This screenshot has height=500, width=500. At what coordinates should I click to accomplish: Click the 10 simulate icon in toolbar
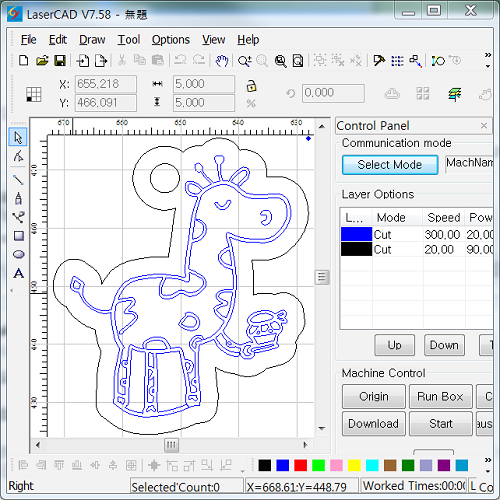pos(438,61)
